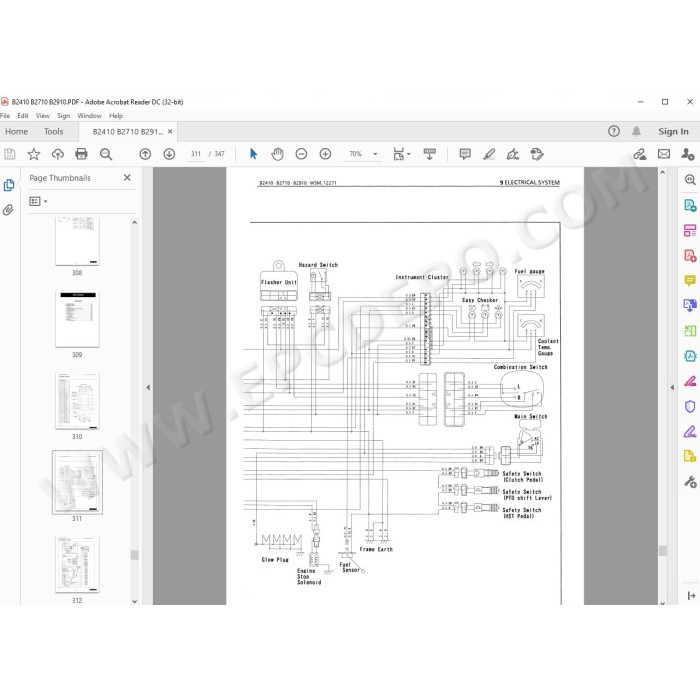700x700 pixels.
Task: Open the Organize Pages tool
Action: 690,230
